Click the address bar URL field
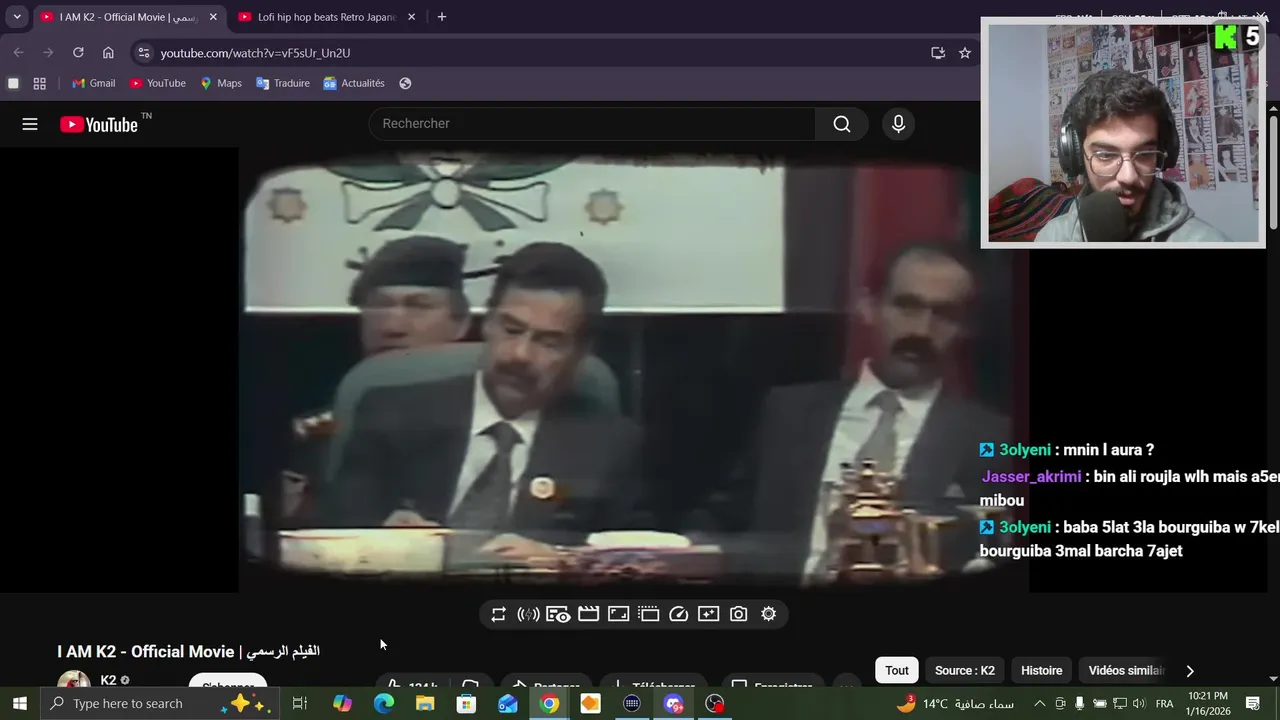Screen dimensions: 1280x720 (x=540, y=53)
